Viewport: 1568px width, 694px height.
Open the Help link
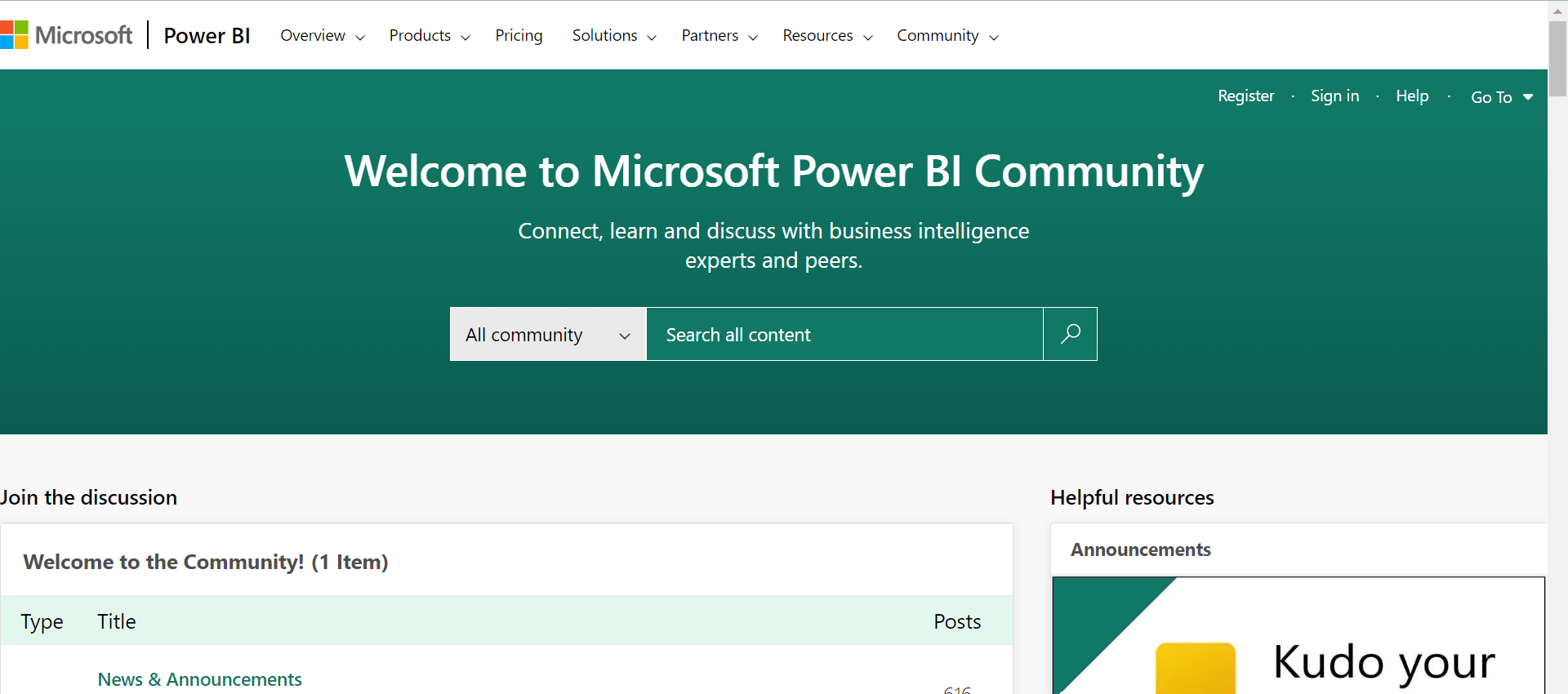click(1412, 96)
